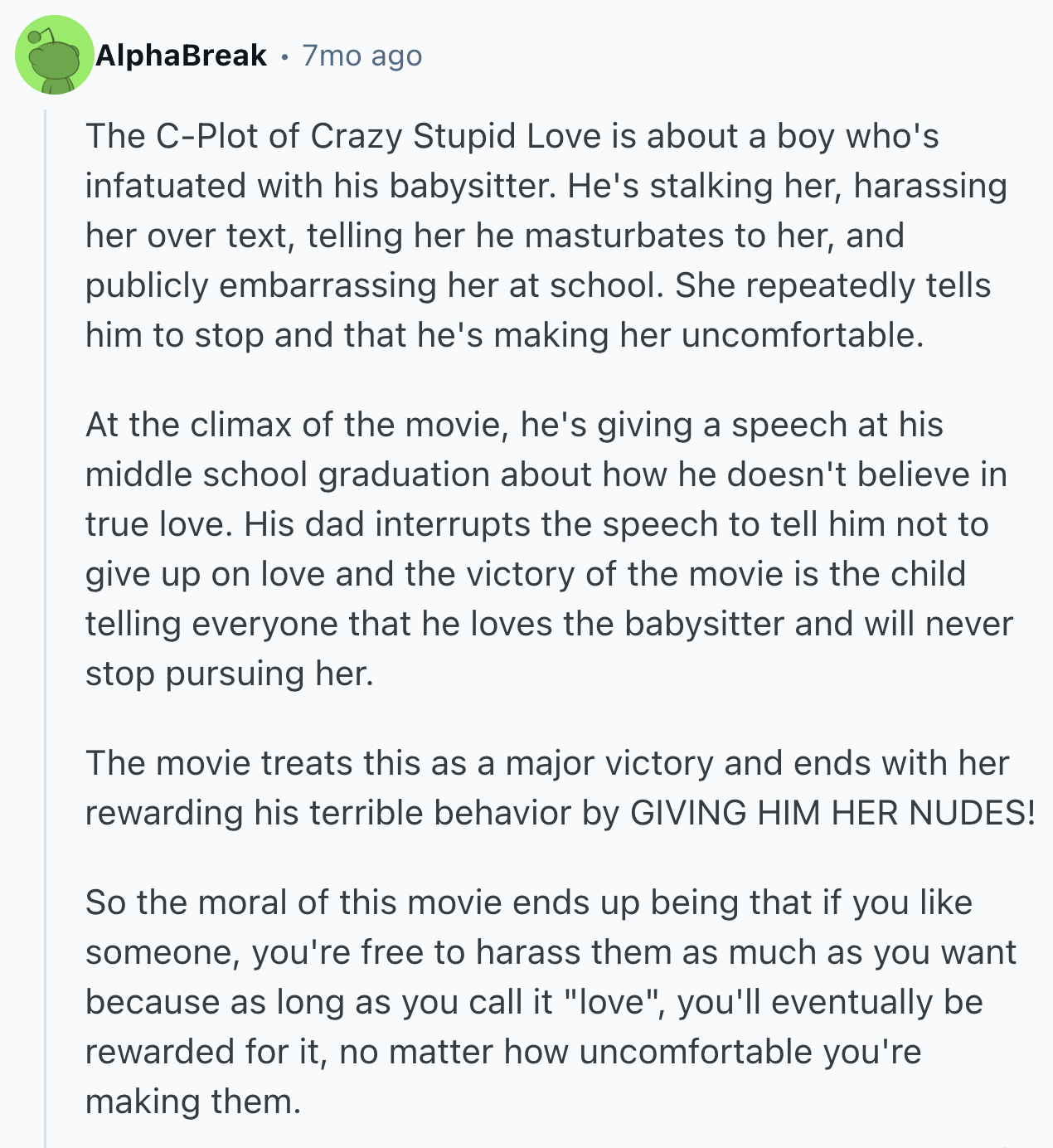1053x1148 pixels.
Task: Click the words "stop pursuing her."
Action: tap(230, 674)
